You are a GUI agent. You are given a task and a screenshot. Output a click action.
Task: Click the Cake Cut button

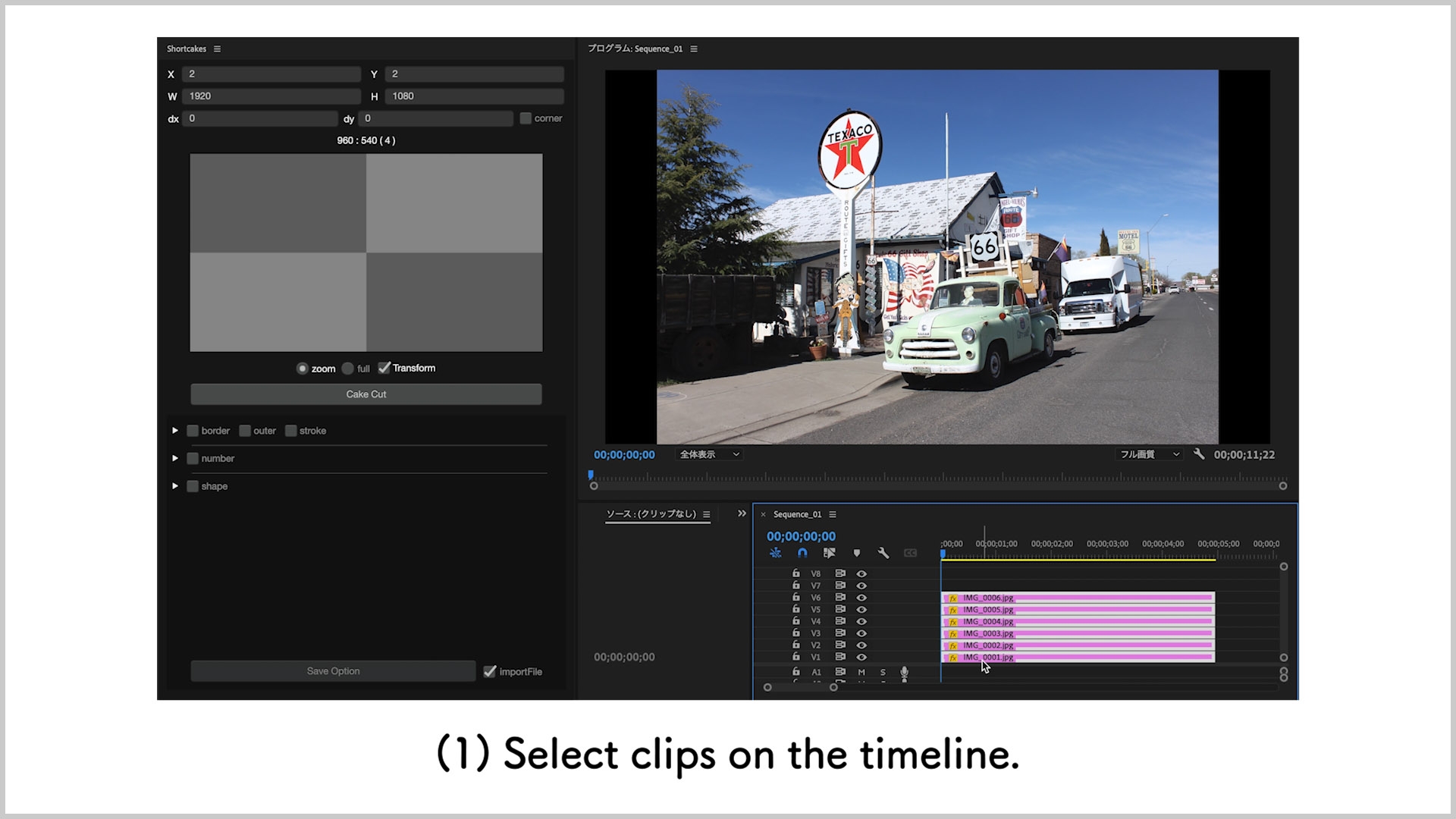tap(366, 394)
